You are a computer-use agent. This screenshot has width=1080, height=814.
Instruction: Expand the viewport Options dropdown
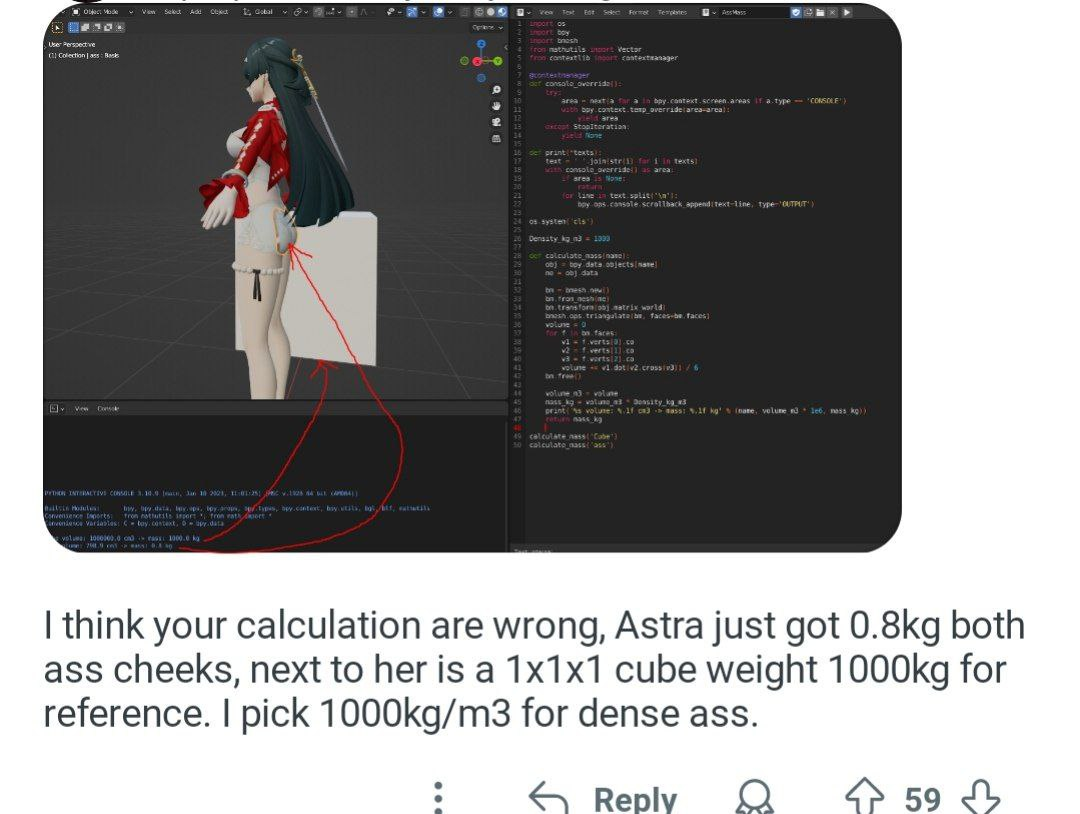point(487,28)
